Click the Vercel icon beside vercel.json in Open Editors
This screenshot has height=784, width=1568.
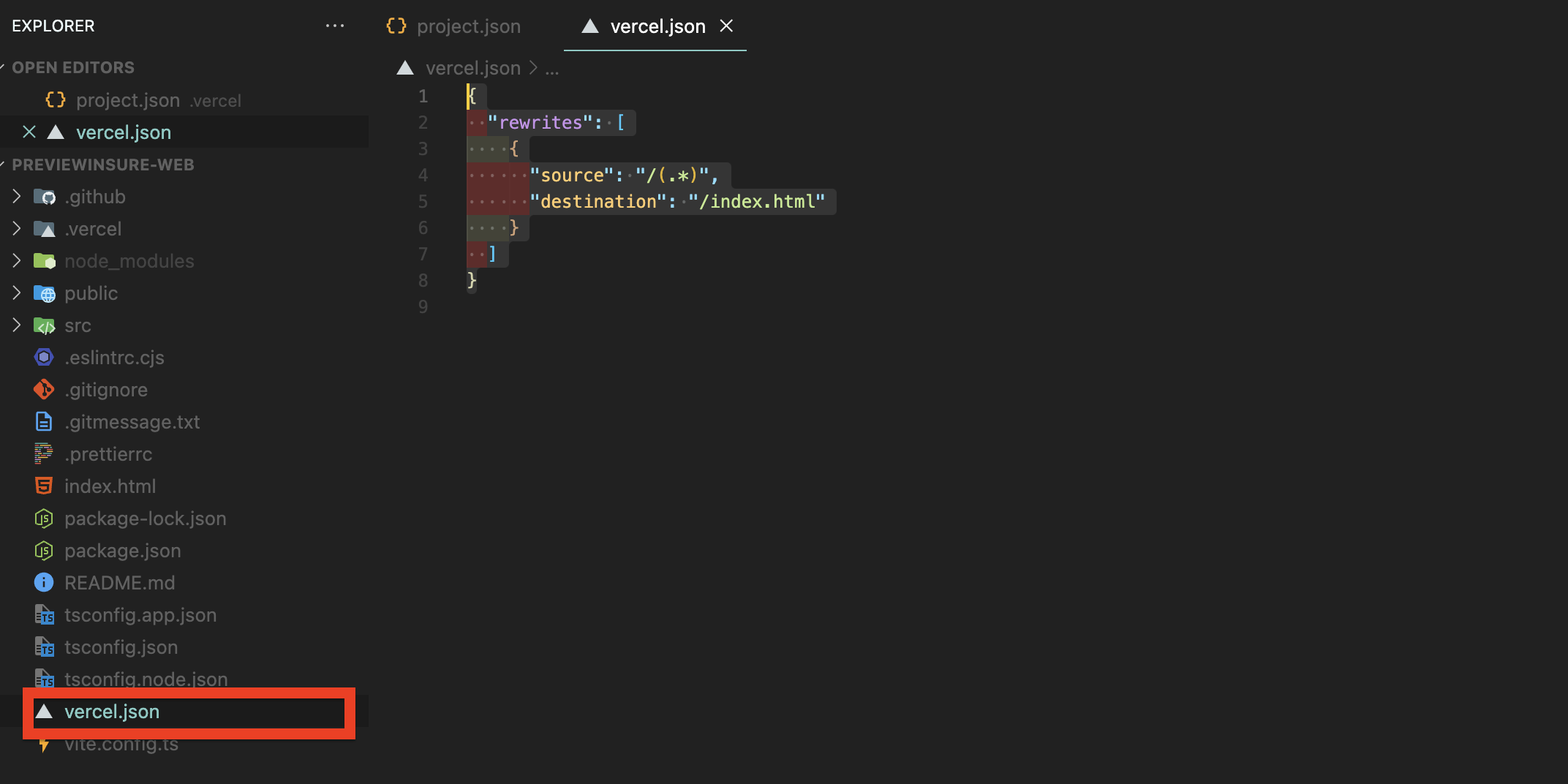(56, 132)
